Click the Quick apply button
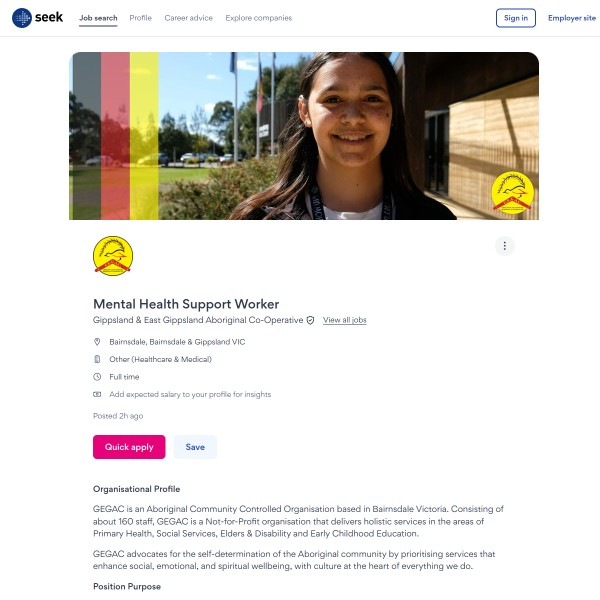This screenshot has height=600, width=600. pyautogui.click(x=129, y=447)
